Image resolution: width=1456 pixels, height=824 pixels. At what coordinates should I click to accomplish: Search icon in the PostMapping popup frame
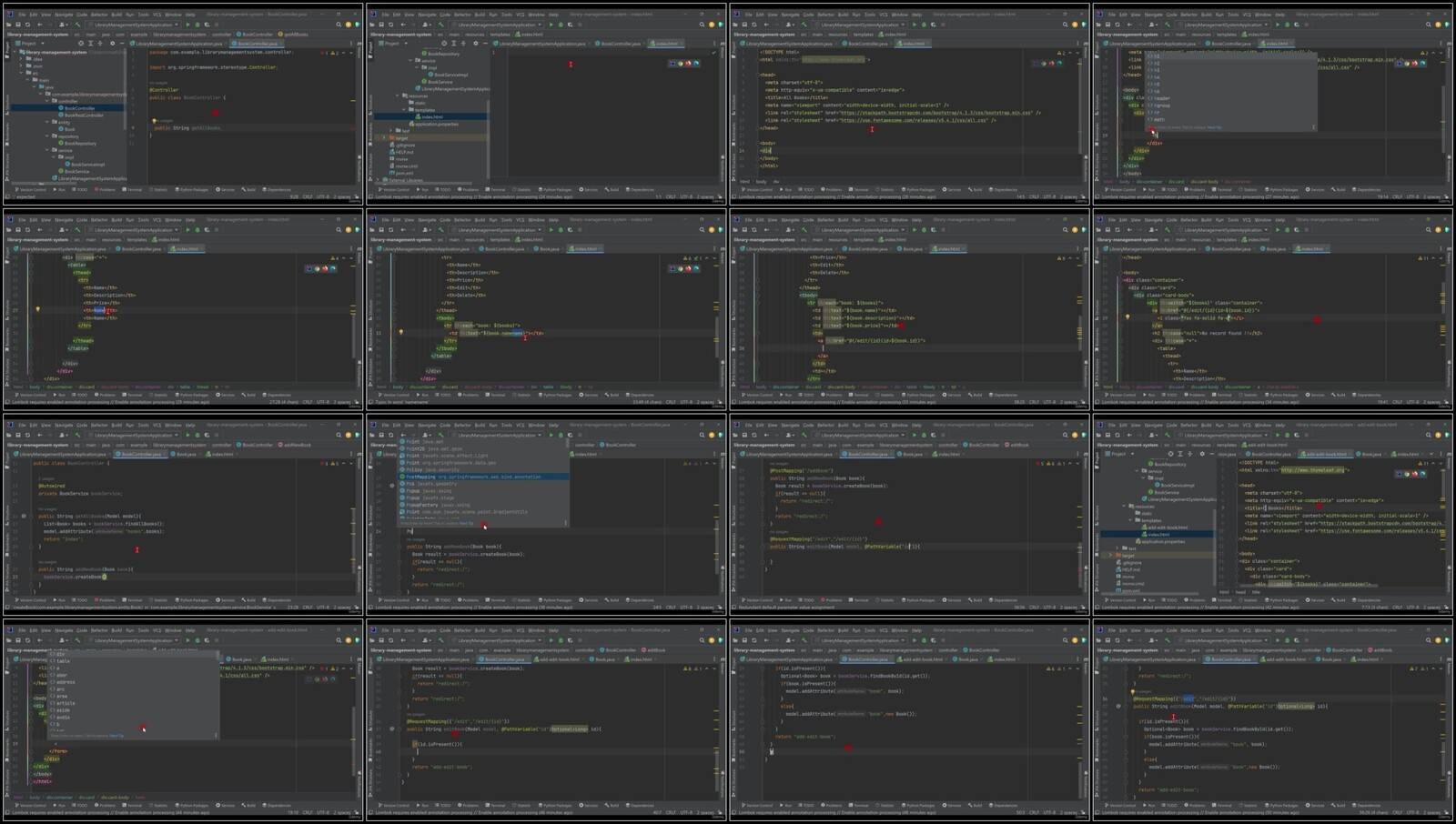[702, 435]
